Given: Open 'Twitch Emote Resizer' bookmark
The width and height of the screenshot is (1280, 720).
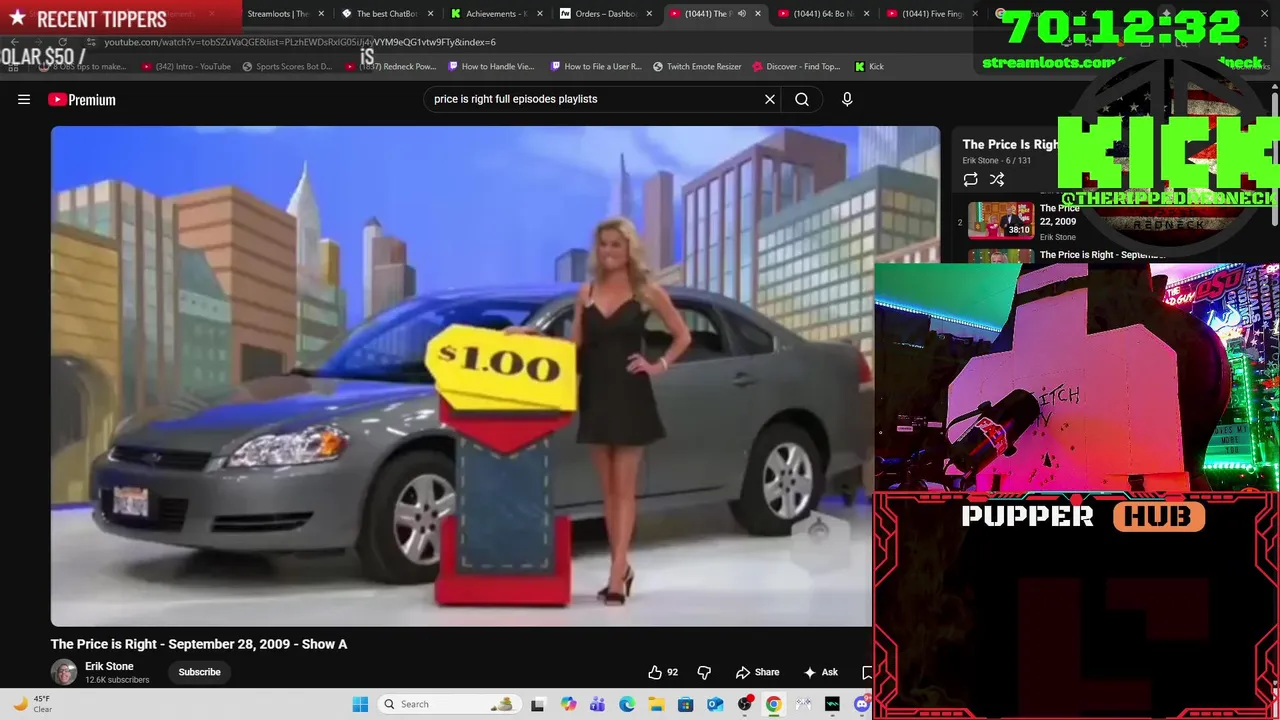Looking at the screenshot, I should pos(697,67).
